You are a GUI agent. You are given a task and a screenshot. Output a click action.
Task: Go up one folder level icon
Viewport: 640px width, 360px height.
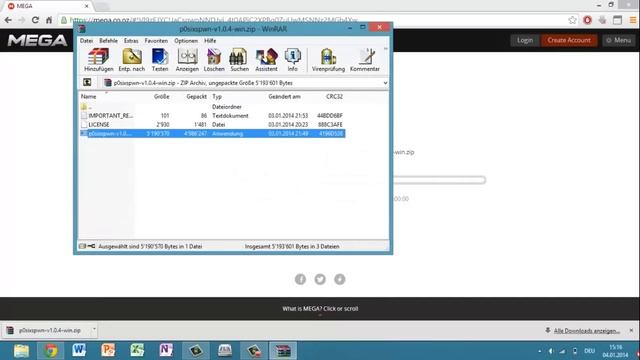[87, 82]
